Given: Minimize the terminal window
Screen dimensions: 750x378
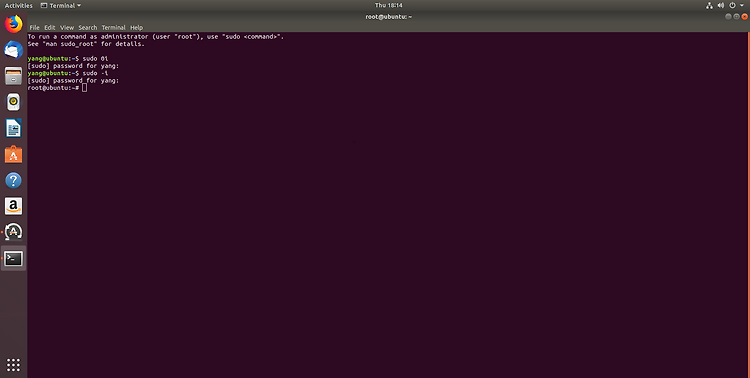Looking at the screenshot, I should click(728, 16).
